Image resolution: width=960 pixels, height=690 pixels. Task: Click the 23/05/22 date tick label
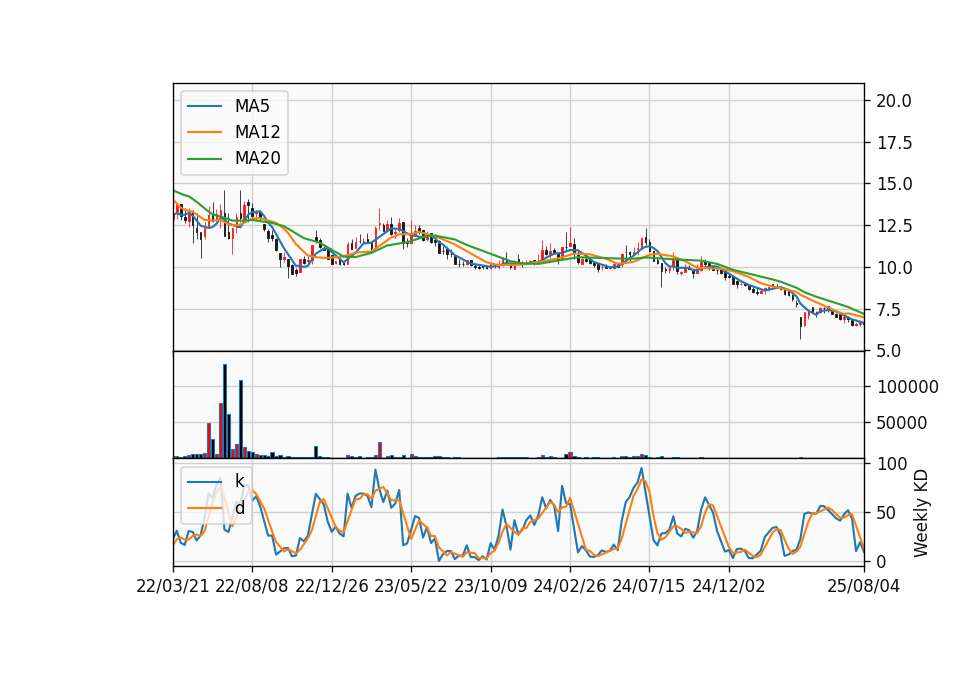[411, 586]
